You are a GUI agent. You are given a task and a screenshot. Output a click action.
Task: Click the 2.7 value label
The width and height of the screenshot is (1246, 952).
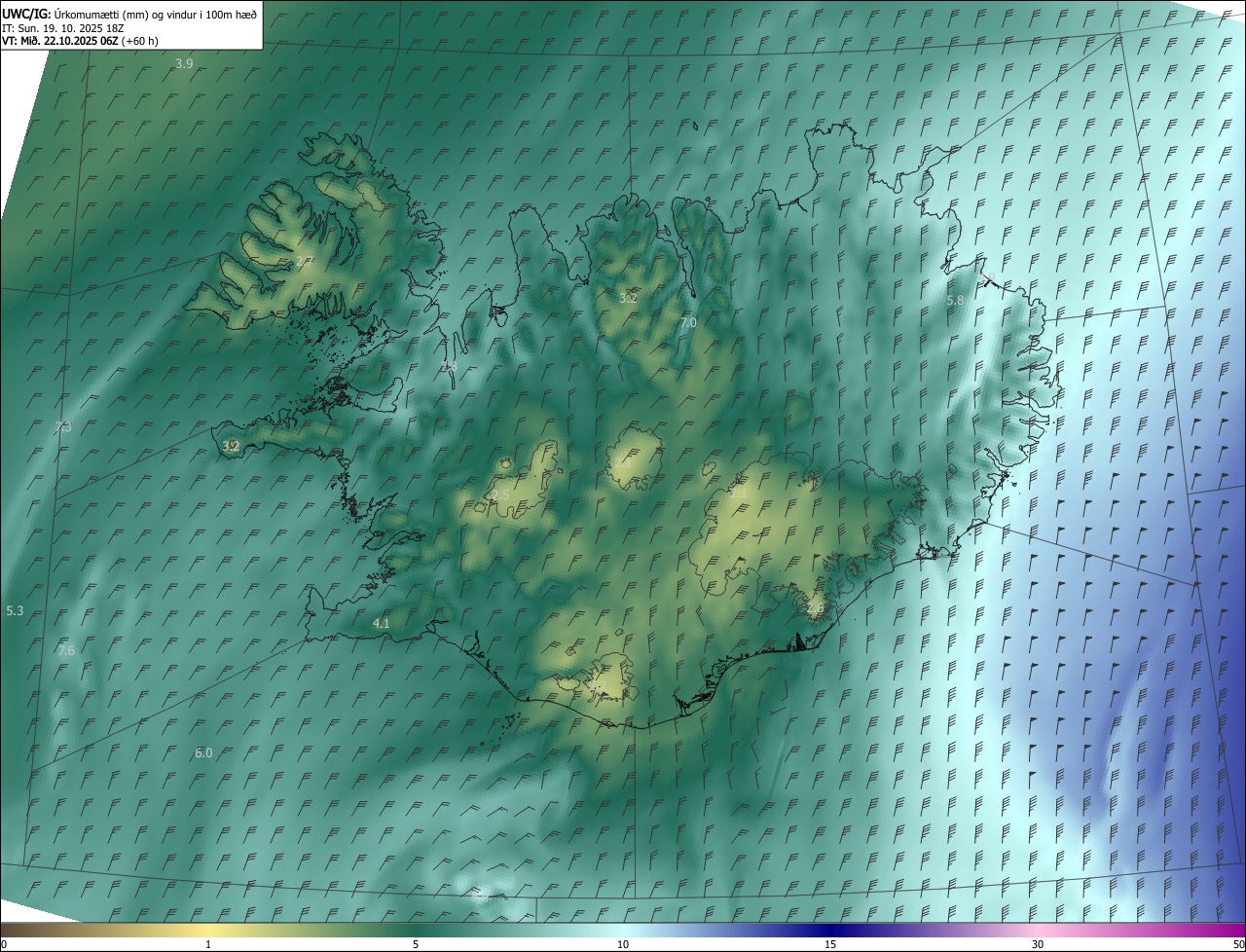click(304, 261)
